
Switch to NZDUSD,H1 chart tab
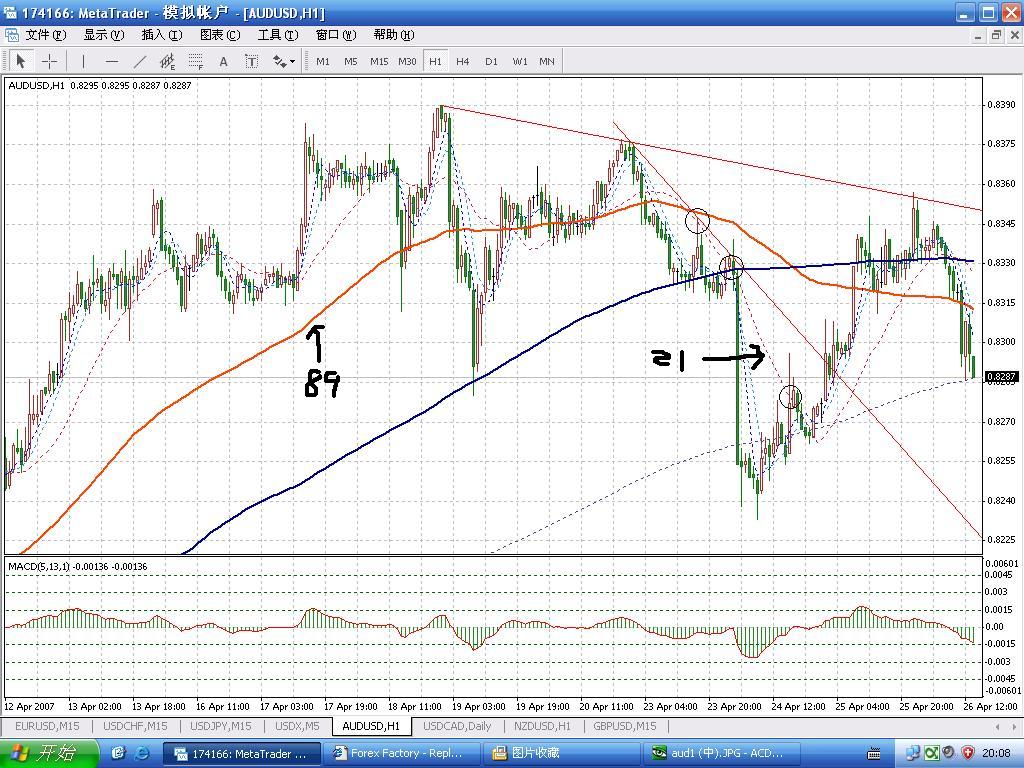click(542, 726)
